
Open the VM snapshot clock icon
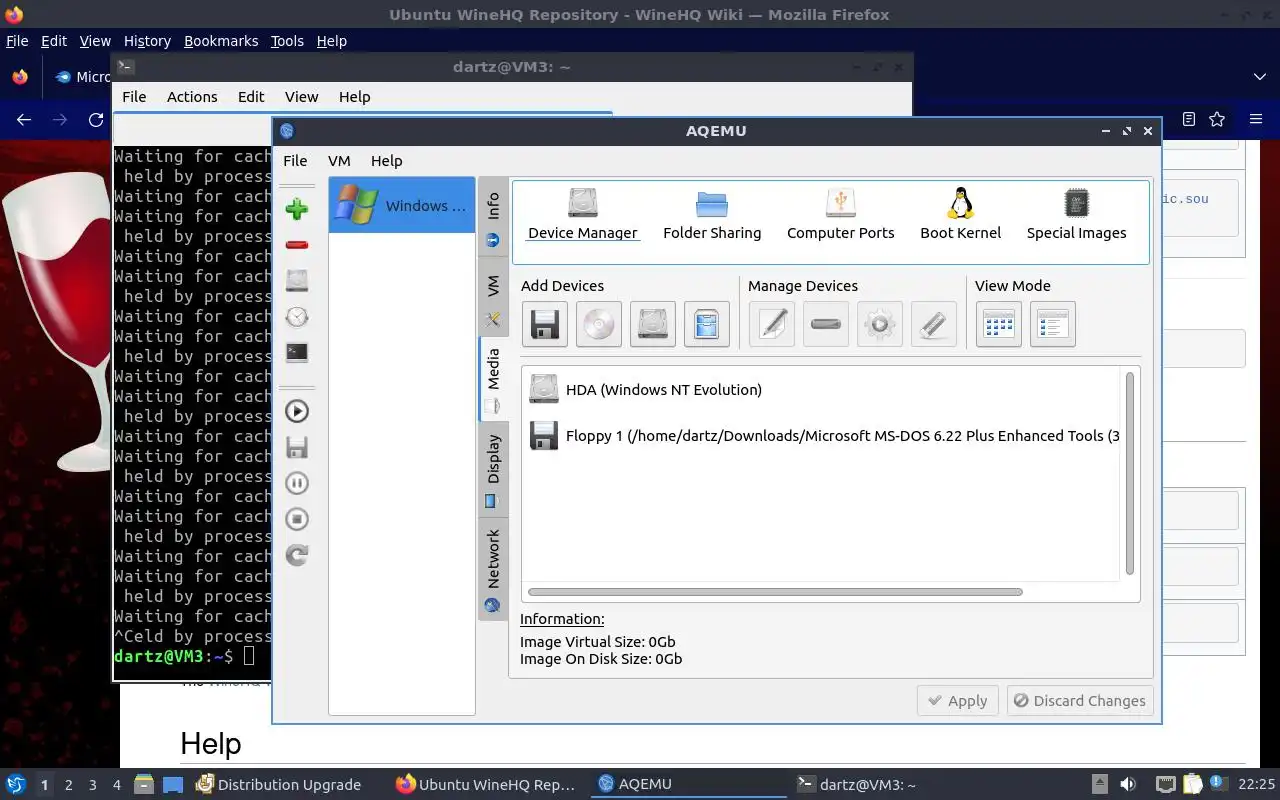point(297,317)
